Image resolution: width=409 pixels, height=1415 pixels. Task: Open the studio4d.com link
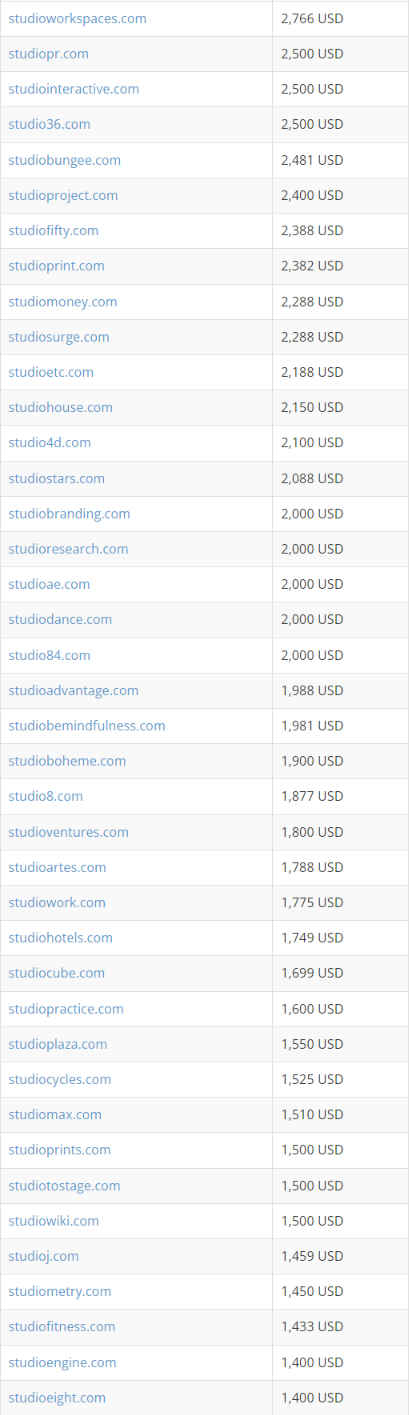point(49,442)
